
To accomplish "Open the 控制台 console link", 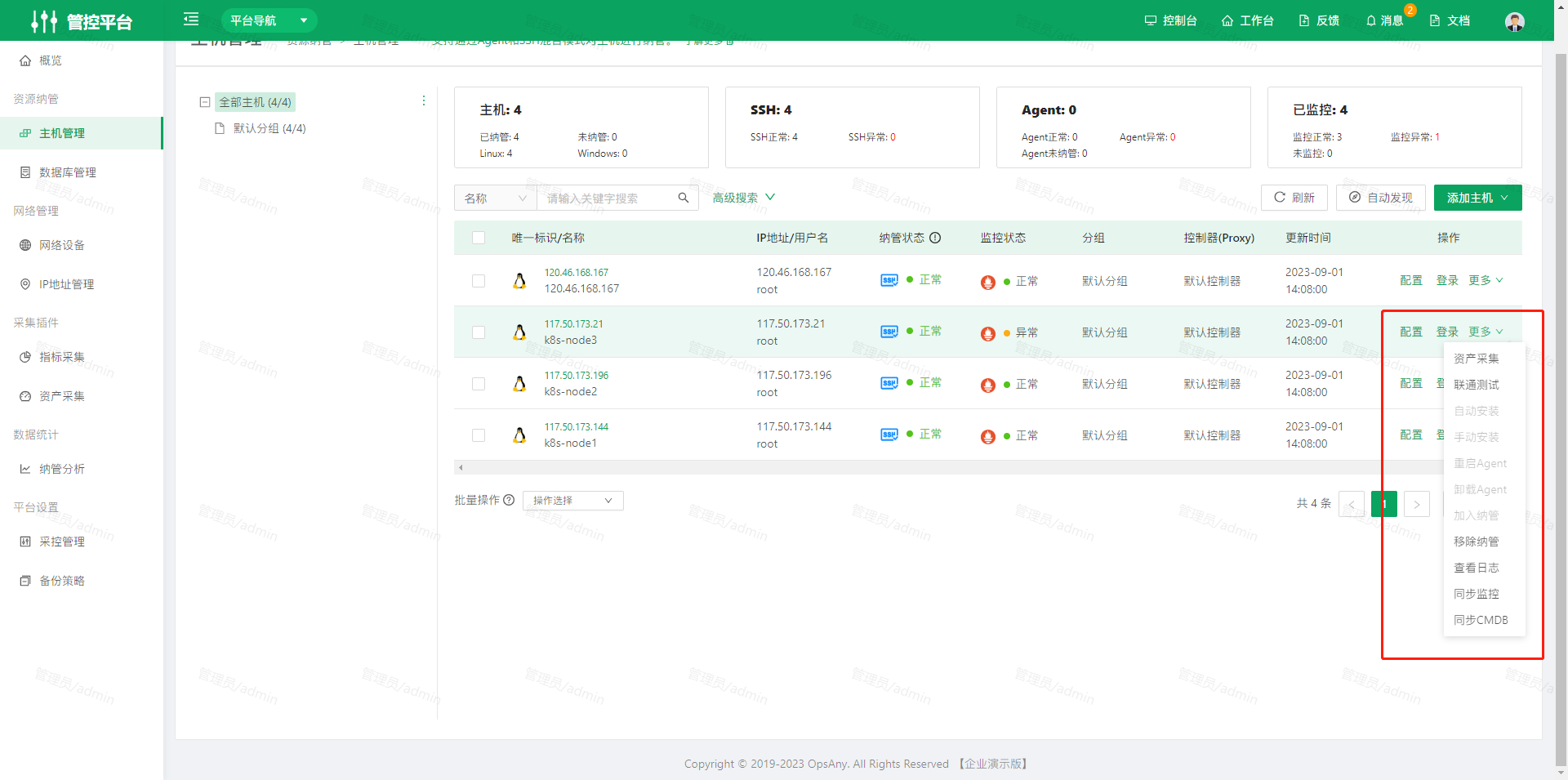I will tap(1170, 20).
